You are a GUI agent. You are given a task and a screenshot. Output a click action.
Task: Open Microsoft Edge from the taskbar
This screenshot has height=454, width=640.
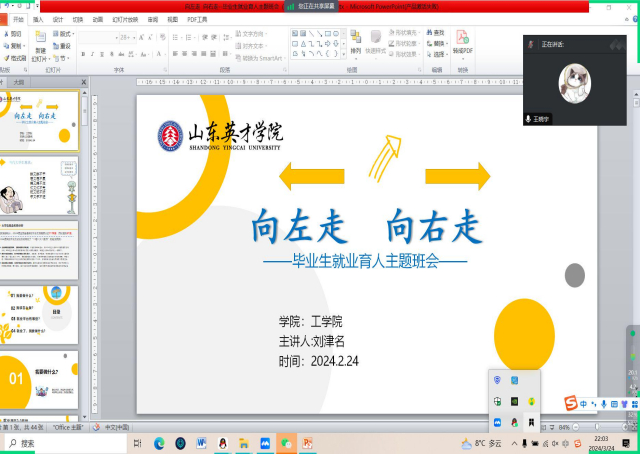click(159, 443)
